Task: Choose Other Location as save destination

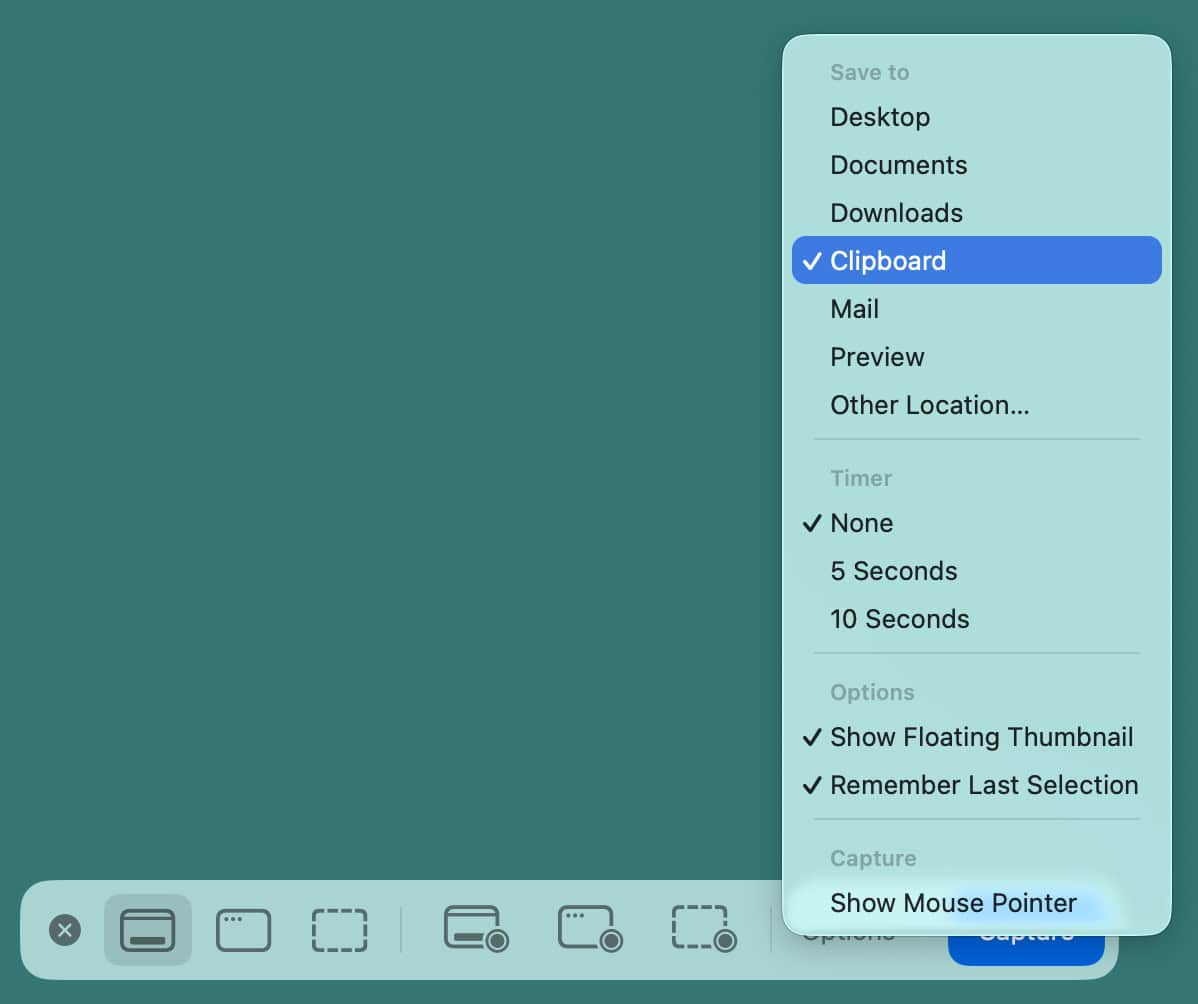Action: pos(929,405)
